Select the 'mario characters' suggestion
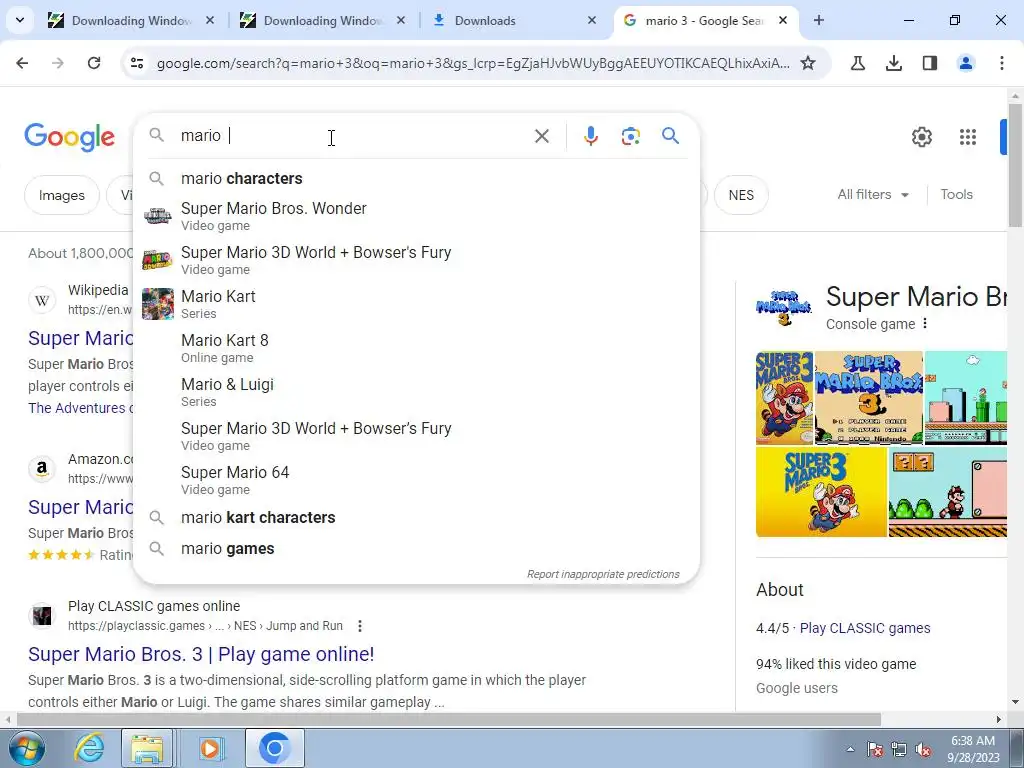This screenshot has width=1024, height=768. (416, 178)
